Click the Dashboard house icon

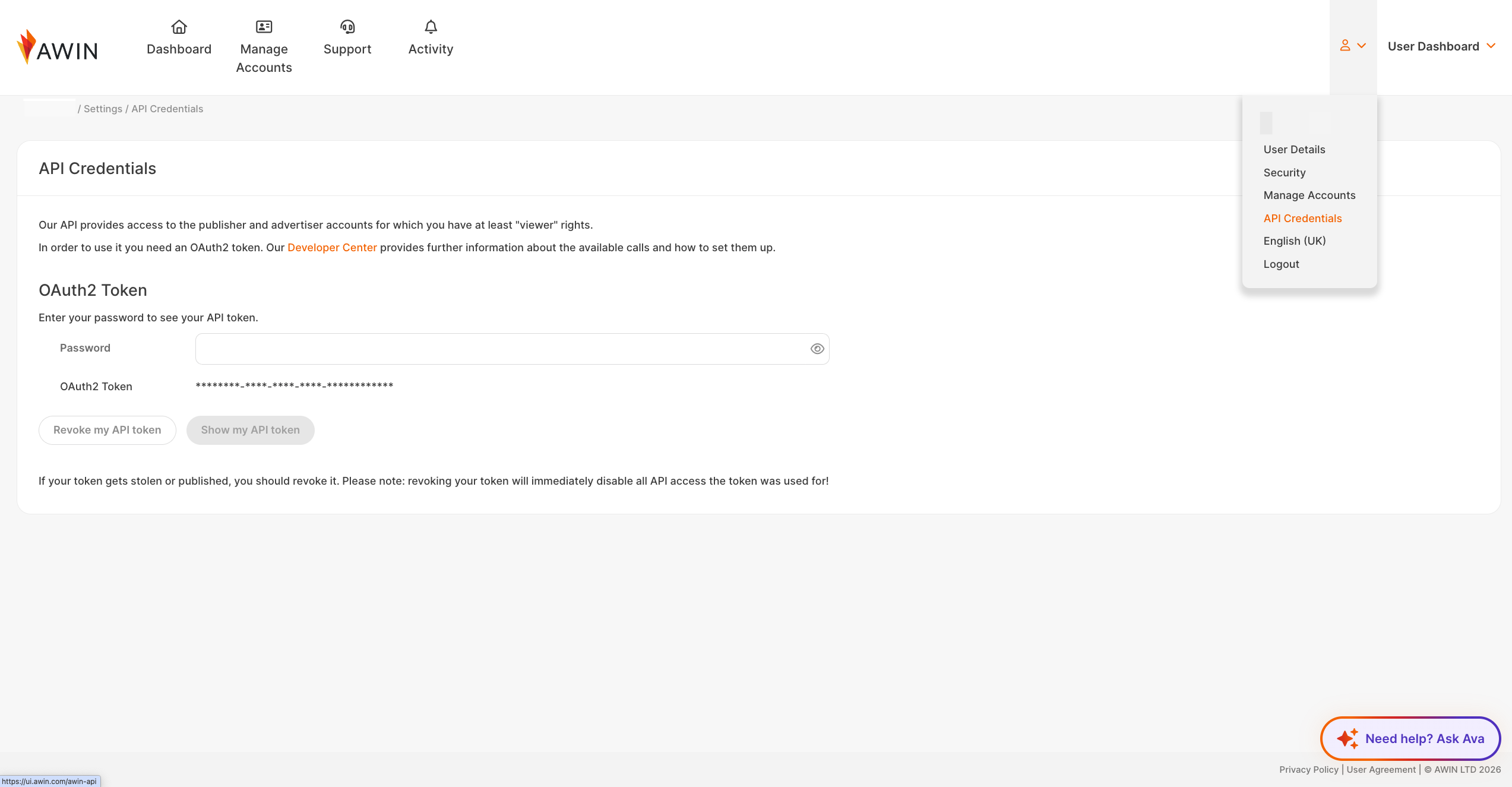[x=179, y=27]
